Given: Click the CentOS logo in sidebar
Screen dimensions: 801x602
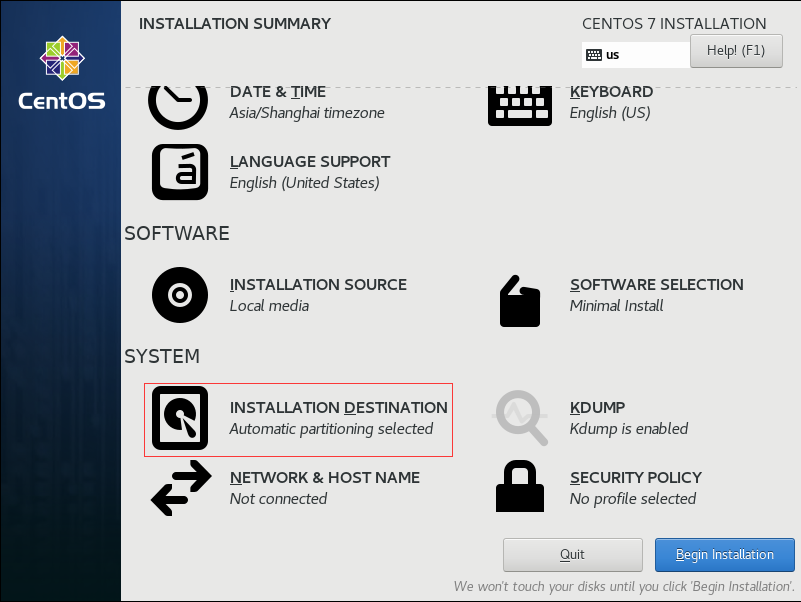Looking at the screenshot, I should (62, 73).
